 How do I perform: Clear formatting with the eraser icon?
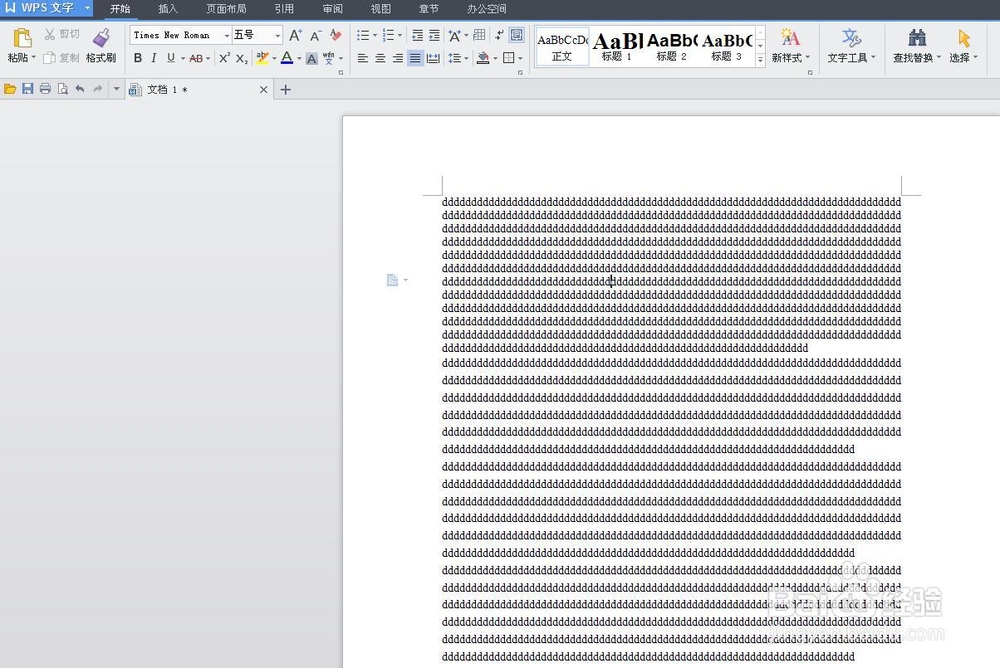335,35
